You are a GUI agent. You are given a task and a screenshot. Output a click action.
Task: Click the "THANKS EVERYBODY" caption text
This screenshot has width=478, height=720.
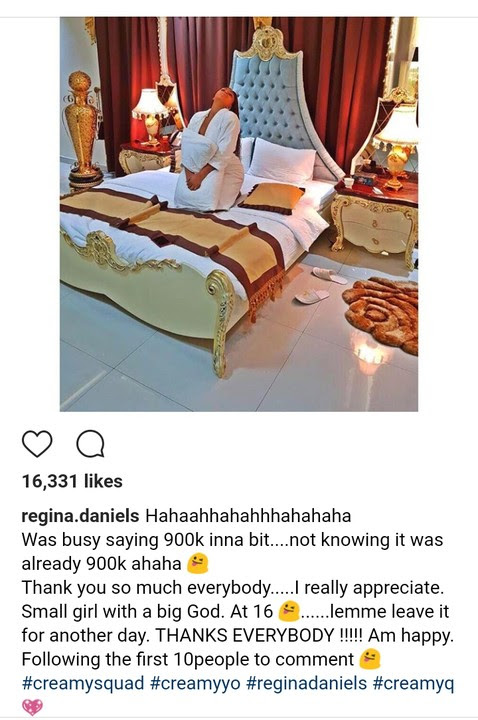(x=246, y=636)
